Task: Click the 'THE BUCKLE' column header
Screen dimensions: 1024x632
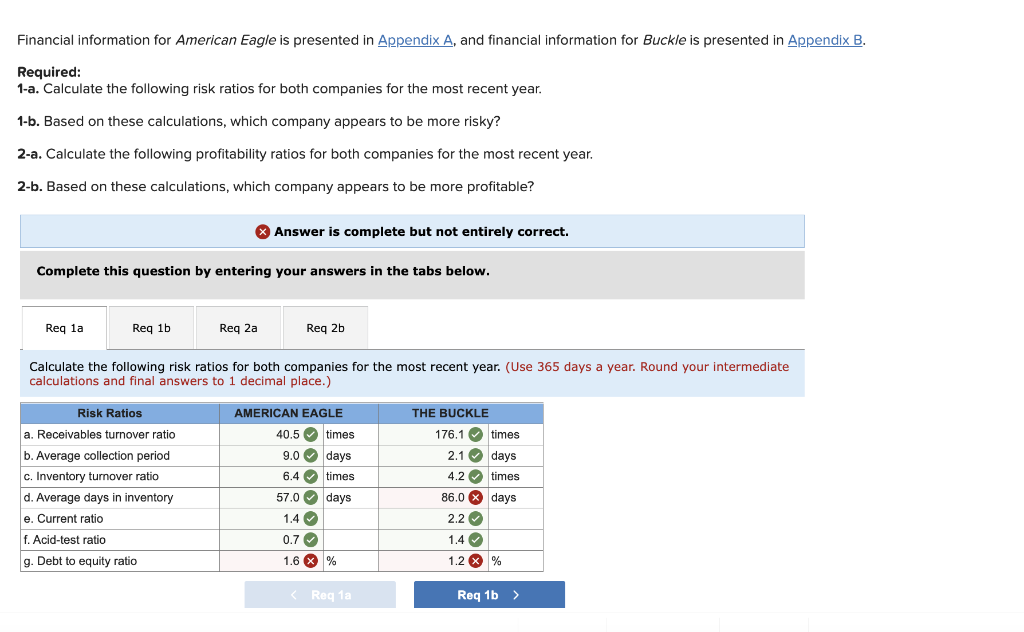Action: [450, 413]
